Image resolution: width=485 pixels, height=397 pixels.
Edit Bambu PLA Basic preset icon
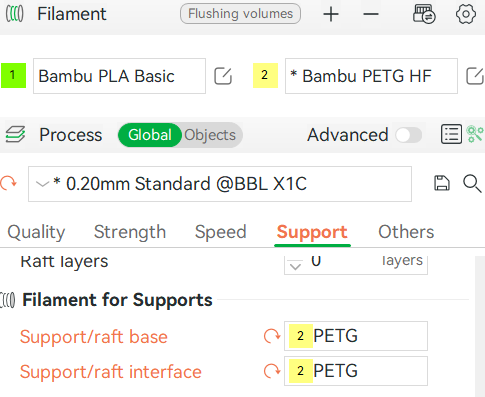click(223, 76)
